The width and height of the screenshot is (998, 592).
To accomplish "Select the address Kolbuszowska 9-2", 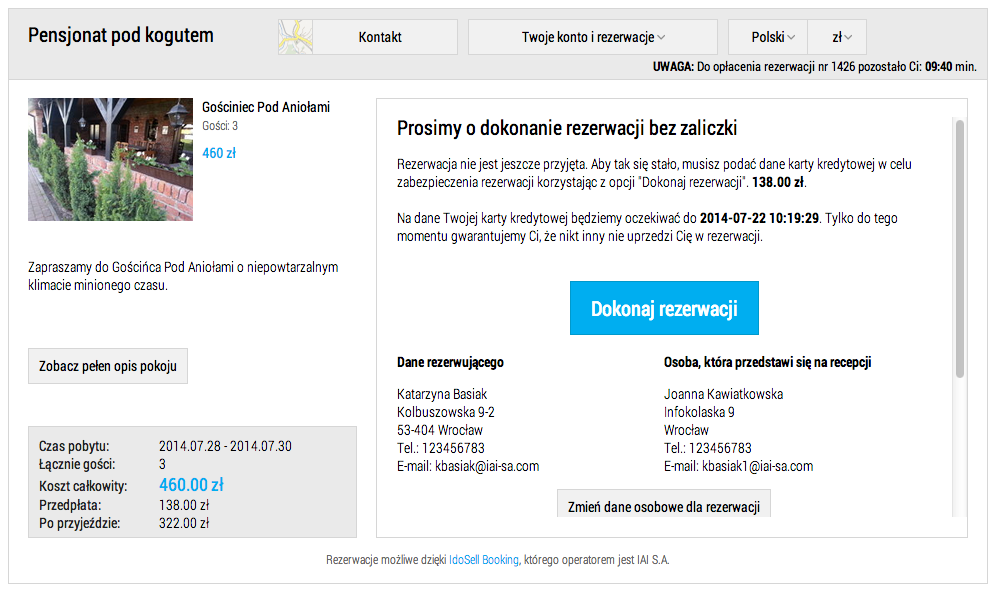I will 446,412.
